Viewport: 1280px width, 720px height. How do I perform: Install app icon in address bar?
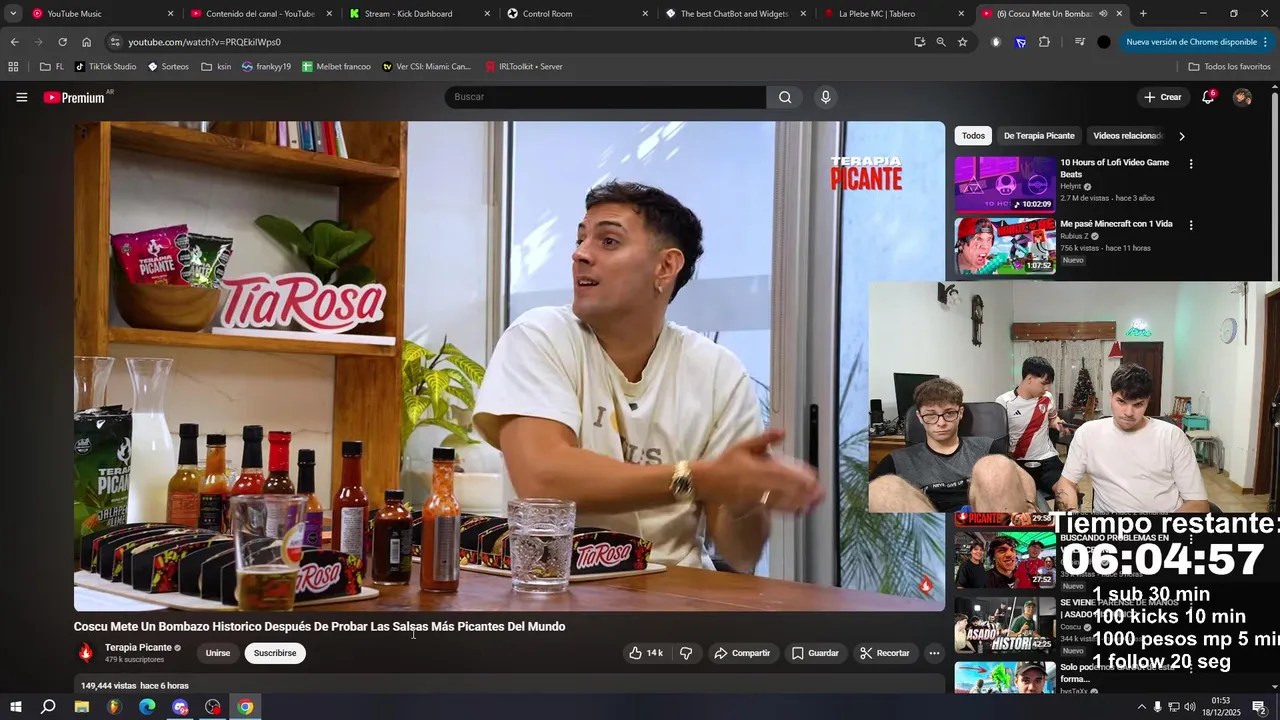pyautogui.click(x=919, y=42)
